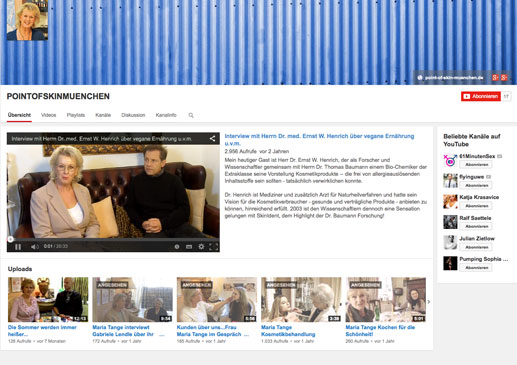Click the Katja Krasavice channel name

(x=479, y=197)
